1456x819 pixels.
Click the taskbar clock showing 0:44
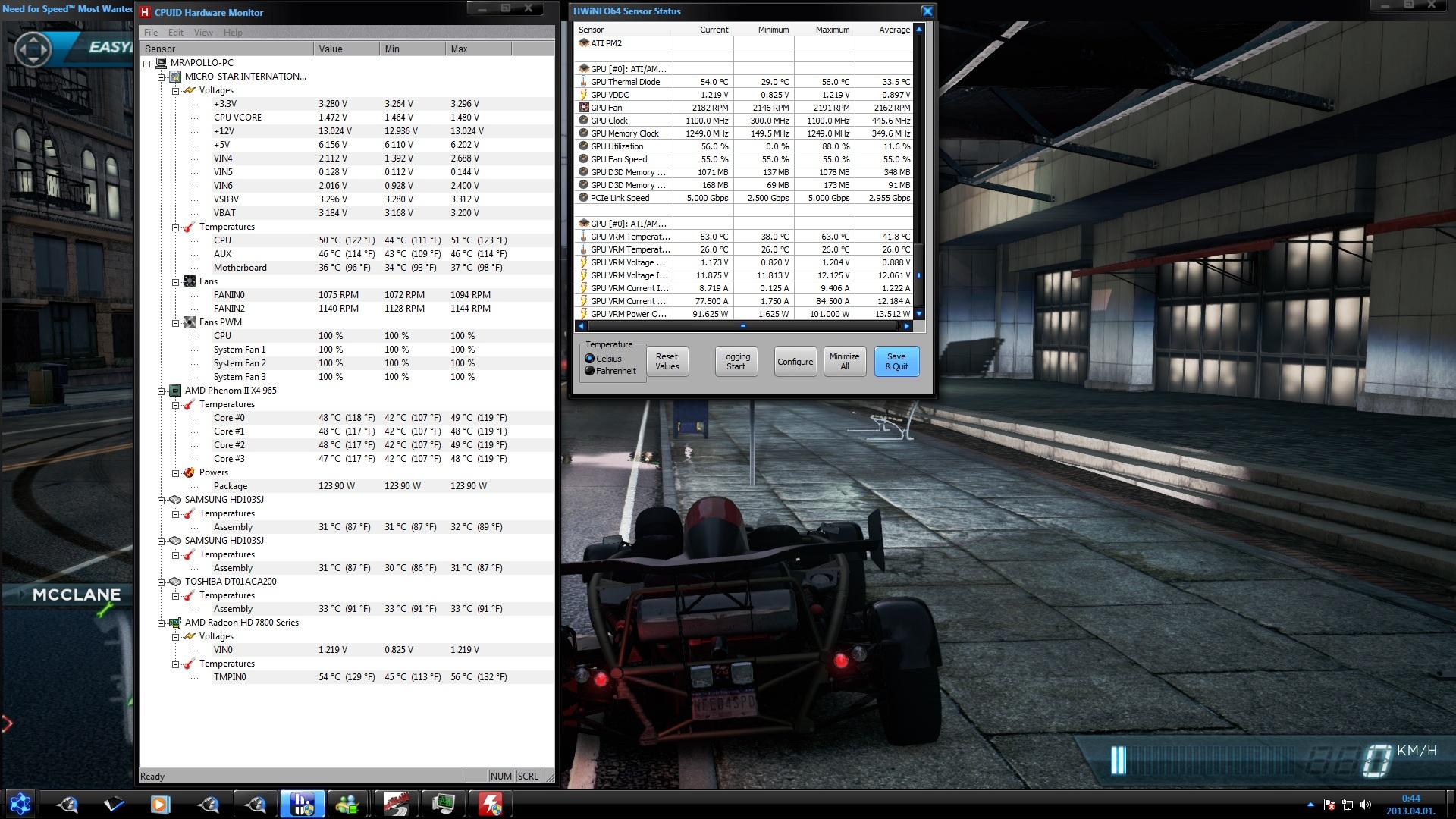tap(1410, 798)
